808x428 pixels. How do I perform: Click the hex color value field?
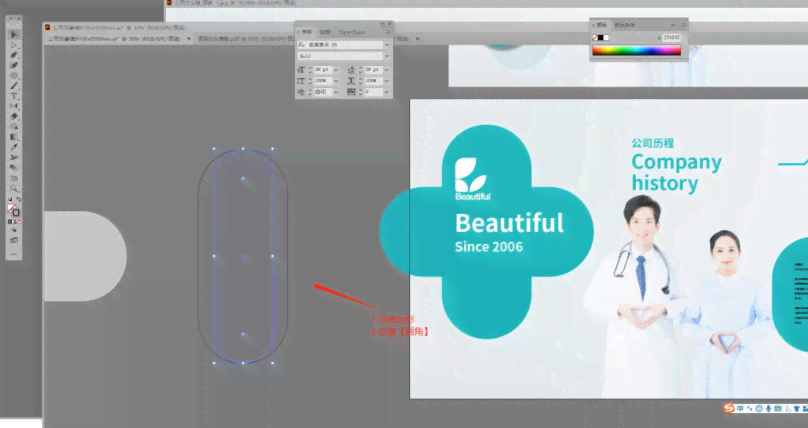coord(671,38)
